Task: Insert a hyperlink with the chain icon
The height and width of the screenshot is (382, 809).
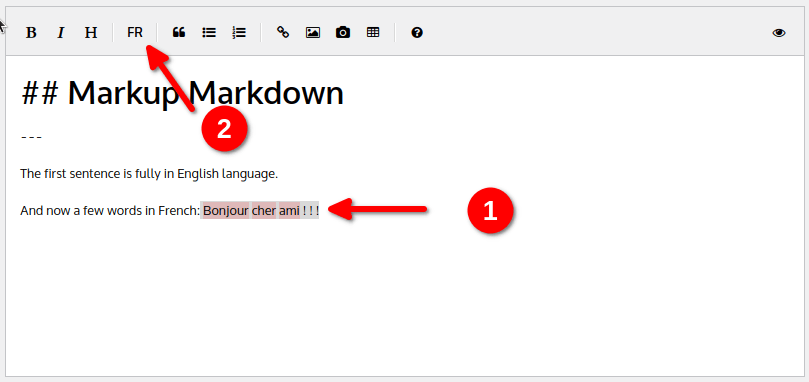Action: pos(283,33)
